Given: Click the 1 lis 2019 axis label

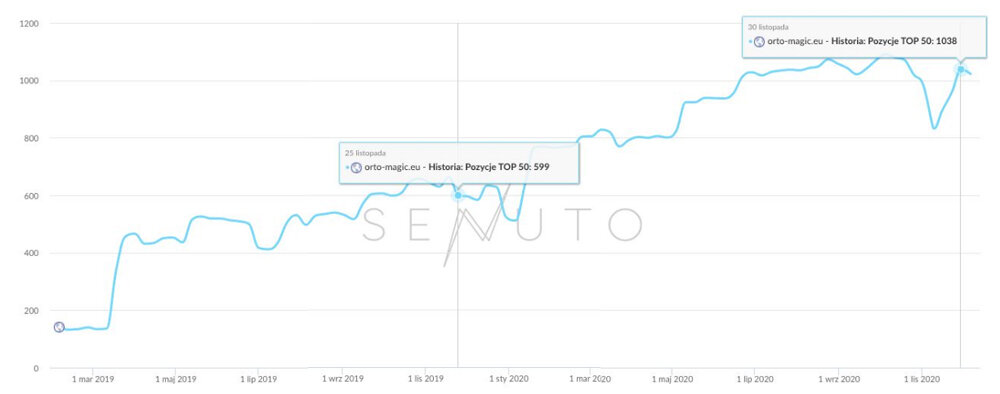Looking at the screenshot, I should [x=424, y=379].
